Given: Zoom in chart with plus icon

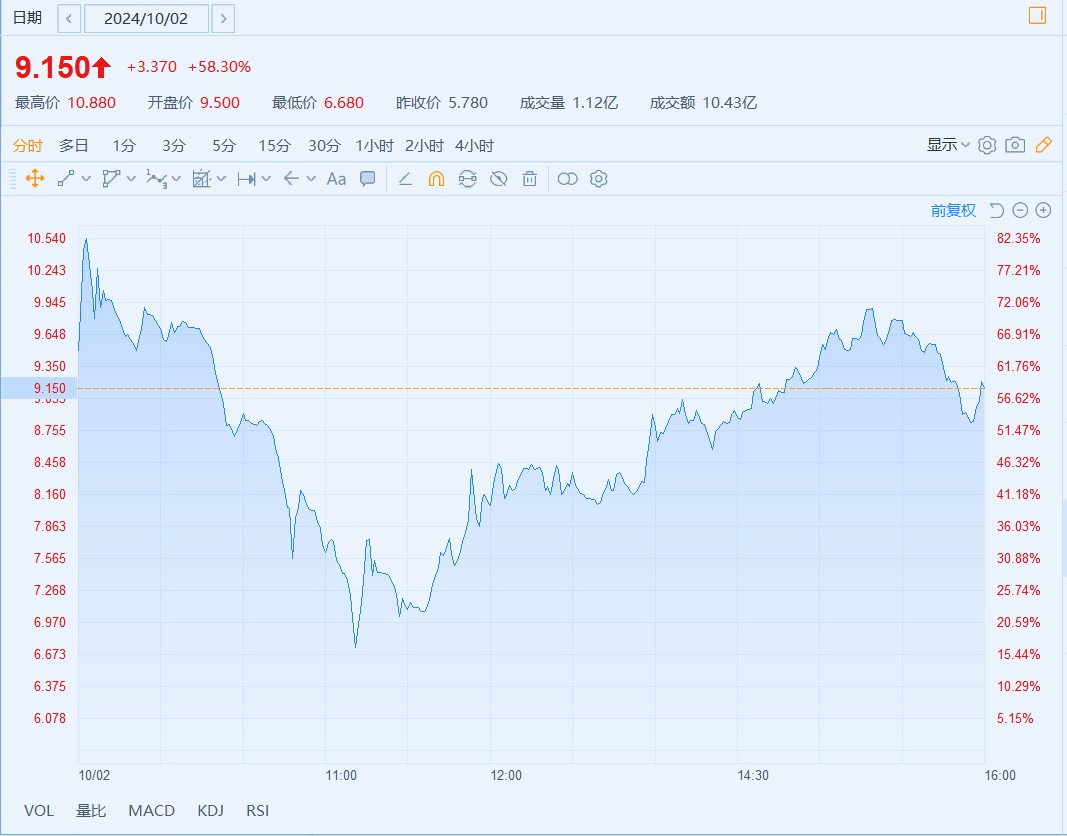Looking at the screenshot, I should 1043,210.
